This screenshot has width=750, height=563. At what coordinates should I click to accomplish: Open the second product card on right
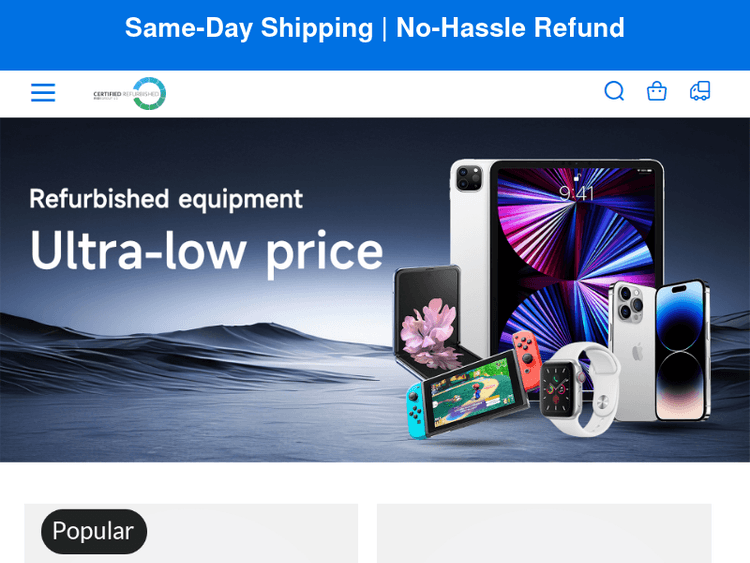(544, 533)
